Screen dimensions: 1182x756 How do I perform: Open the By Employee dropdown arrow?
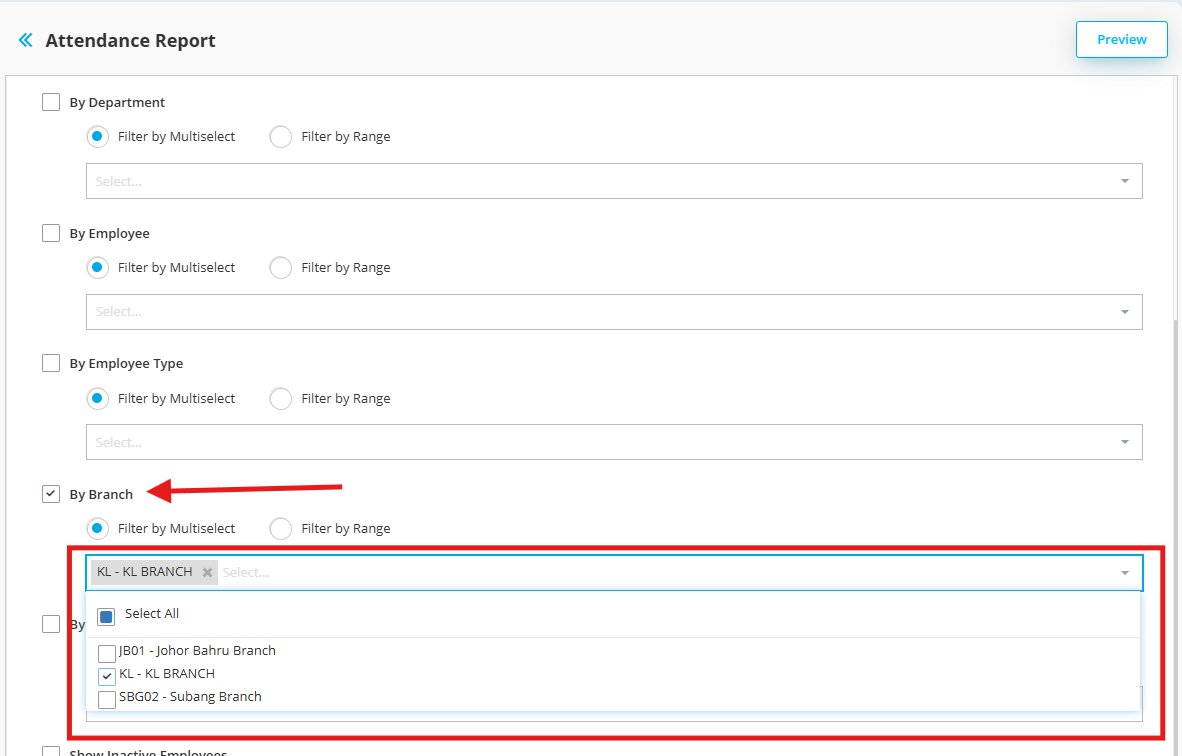[x=1125, y=311]
